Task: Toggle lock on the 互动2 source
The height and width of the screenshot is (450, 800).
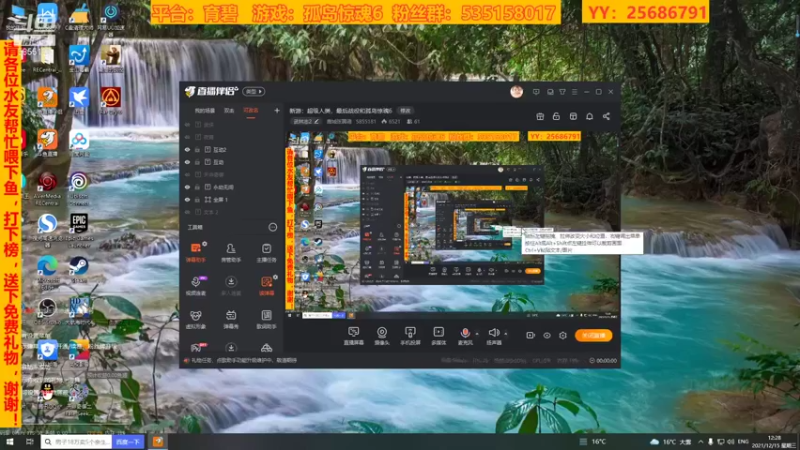Action: point(197,149)
